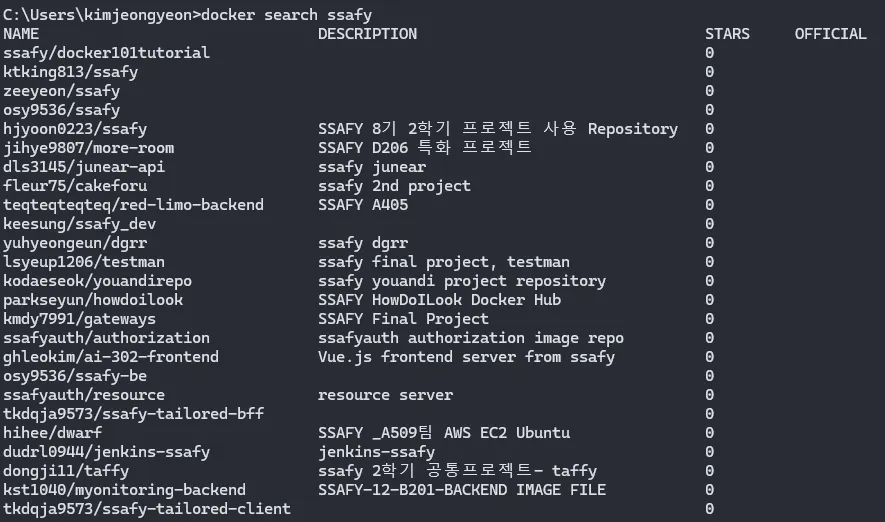The width and height of the screenshot is (885, 522).
Task: Click the teqteqteqteq/red-limo-backend entry
Action: (x=133, y=205)
